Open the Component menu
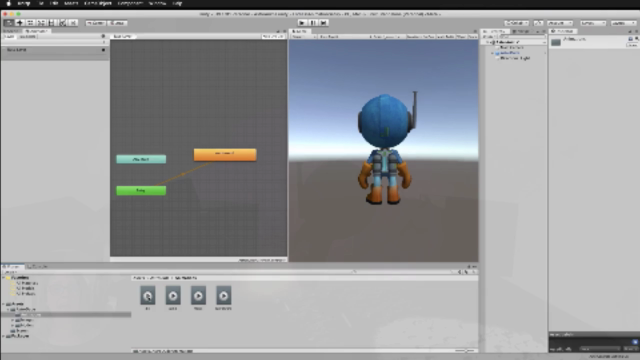This screenshot has height=360, width=640. [130, 3]
